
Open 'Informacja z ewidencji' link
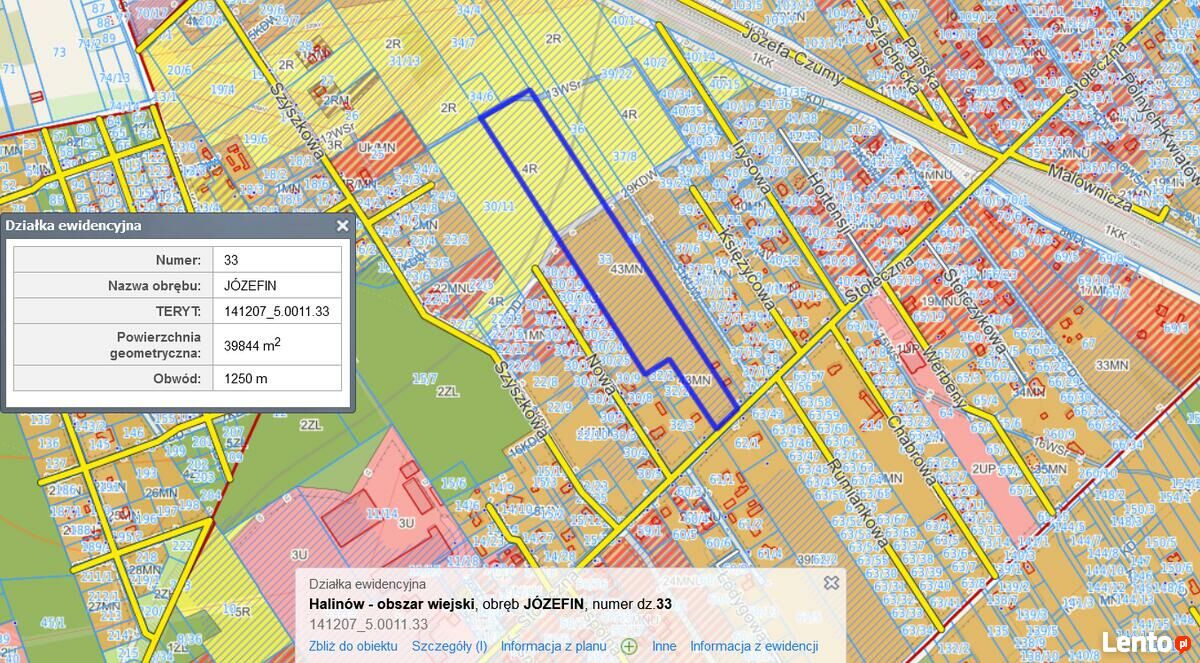click(754, 646)
